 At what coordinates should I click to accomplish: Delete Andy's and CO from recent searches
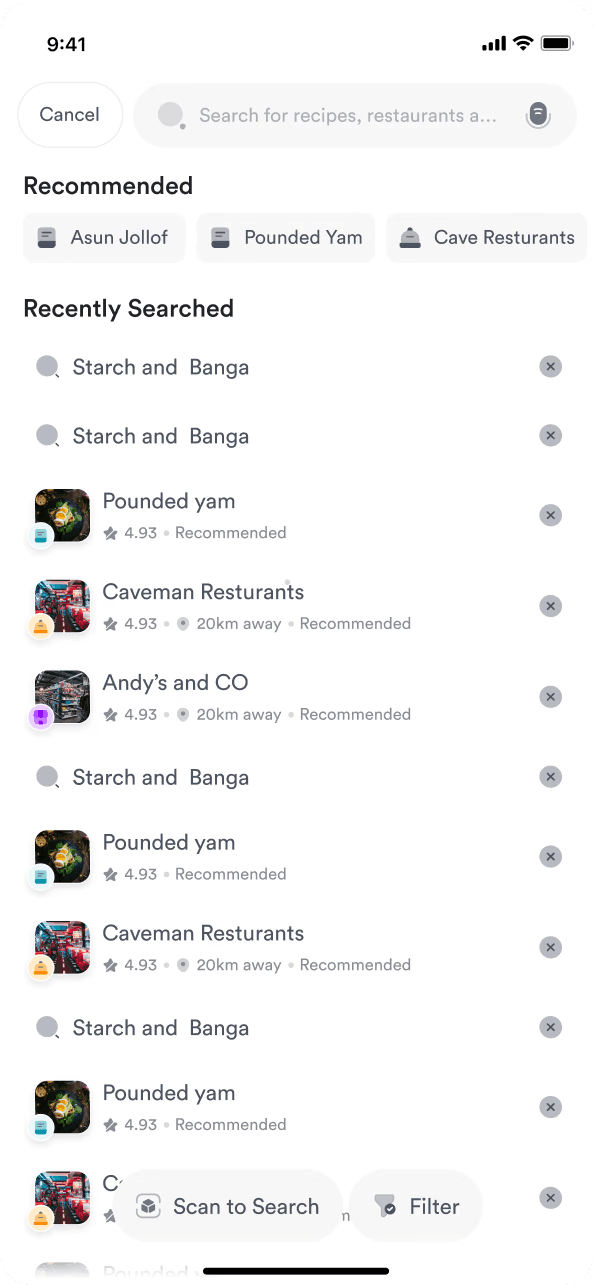pyautogui.click(x=550, y=697)
